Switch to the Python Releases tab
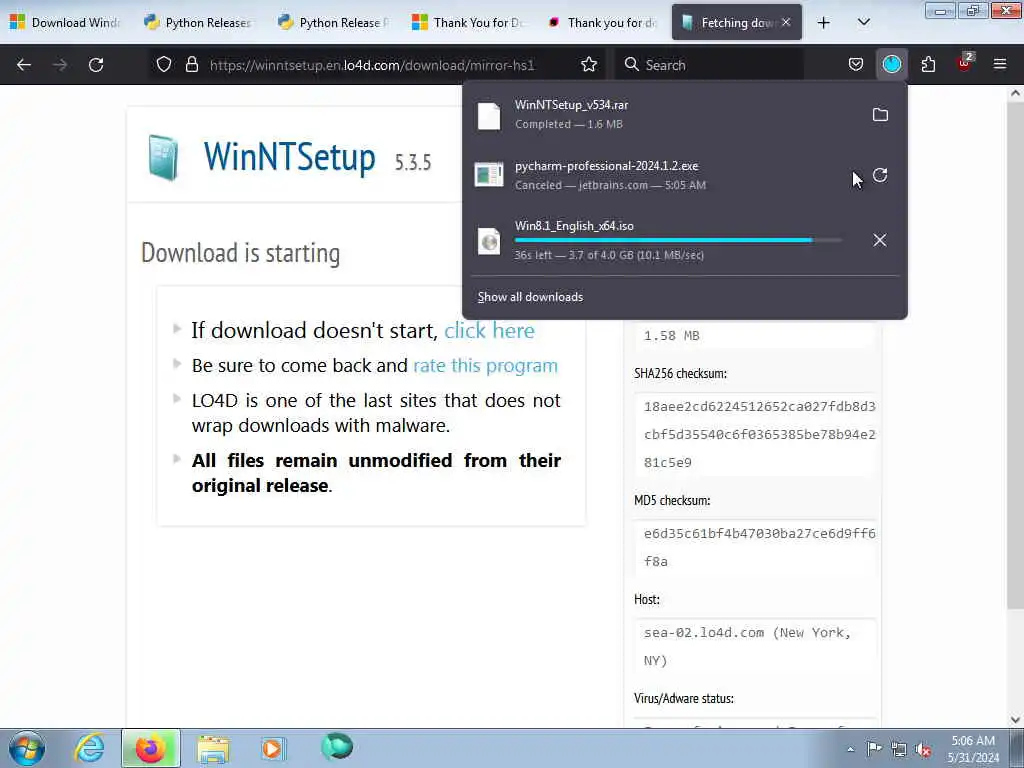This screenshot has width=1024, height=768. tap(199, 23)
